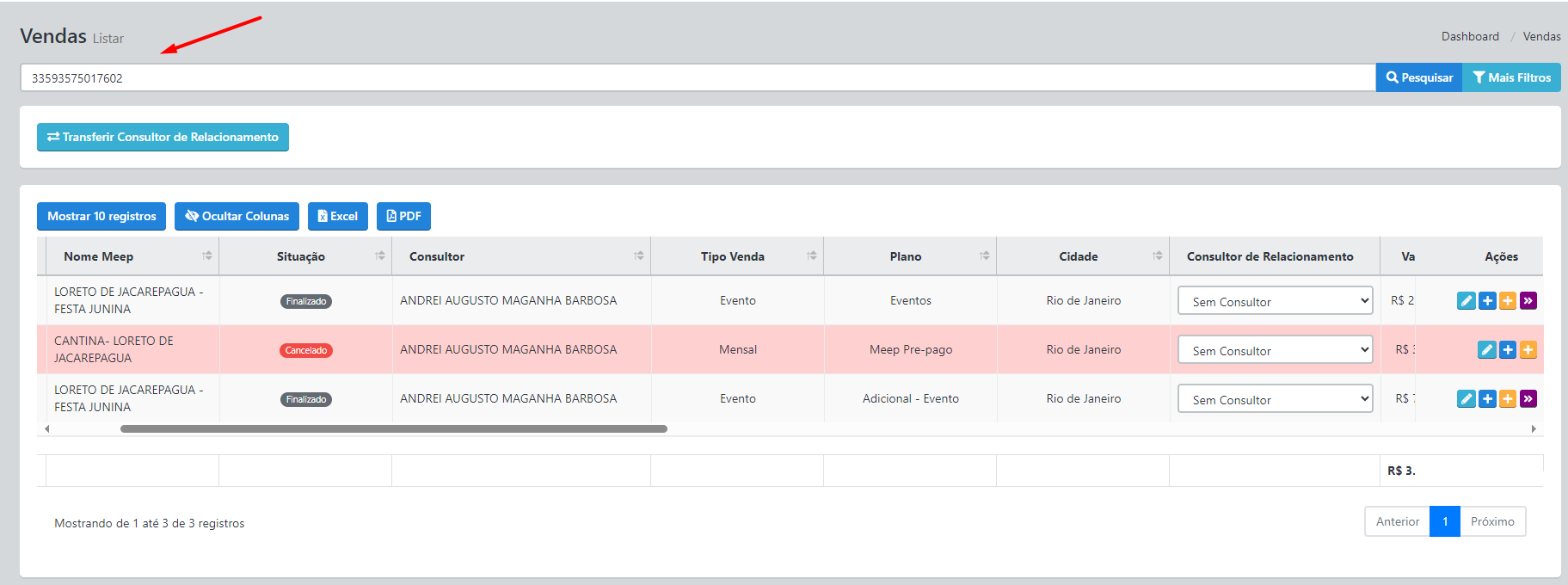Click the orange plus icon in the cancelled row
The width and height of the screenshot is (1568, 585).
click(x=1528, y=350)
